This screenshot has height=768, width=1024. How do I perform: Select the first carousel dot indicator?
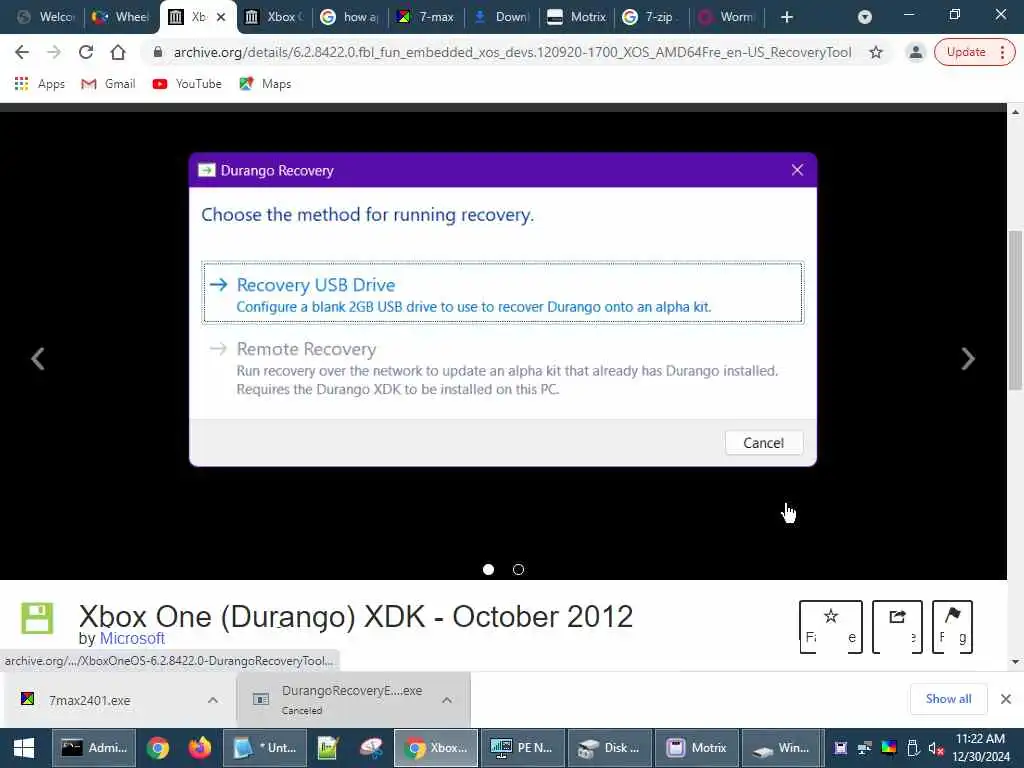[488, 569]
